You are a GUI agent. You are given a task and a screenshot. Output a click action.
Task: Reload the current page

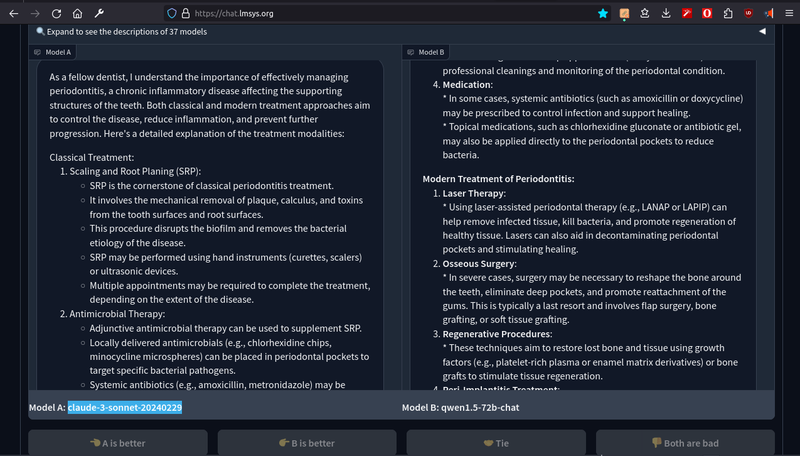(x=56, y=14)
